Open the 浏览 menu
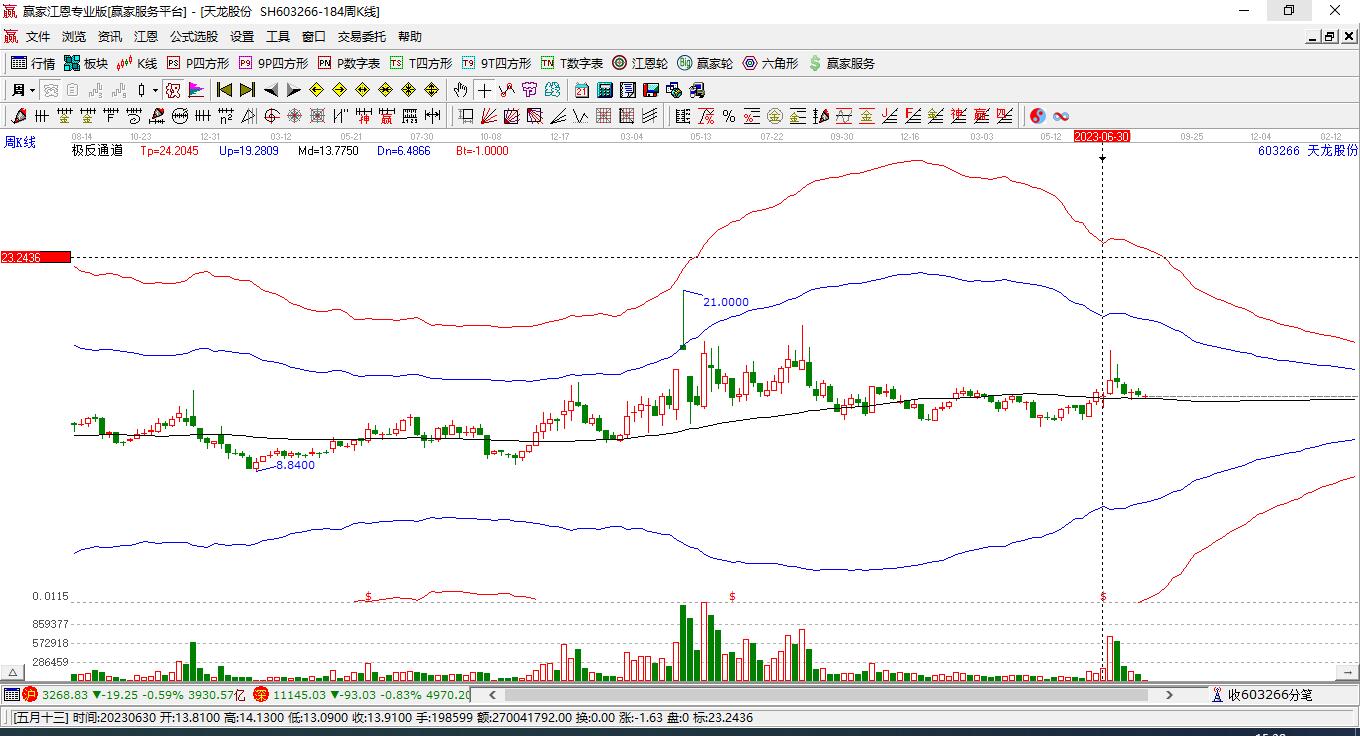Image resolution: width=1360 pixels, height=736 pixels. point(74,37)
